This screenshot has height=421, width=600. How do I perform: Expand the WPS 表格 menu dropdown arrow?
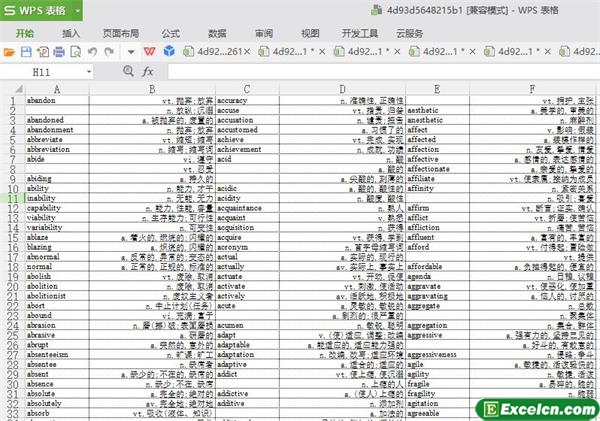(78, 10)
